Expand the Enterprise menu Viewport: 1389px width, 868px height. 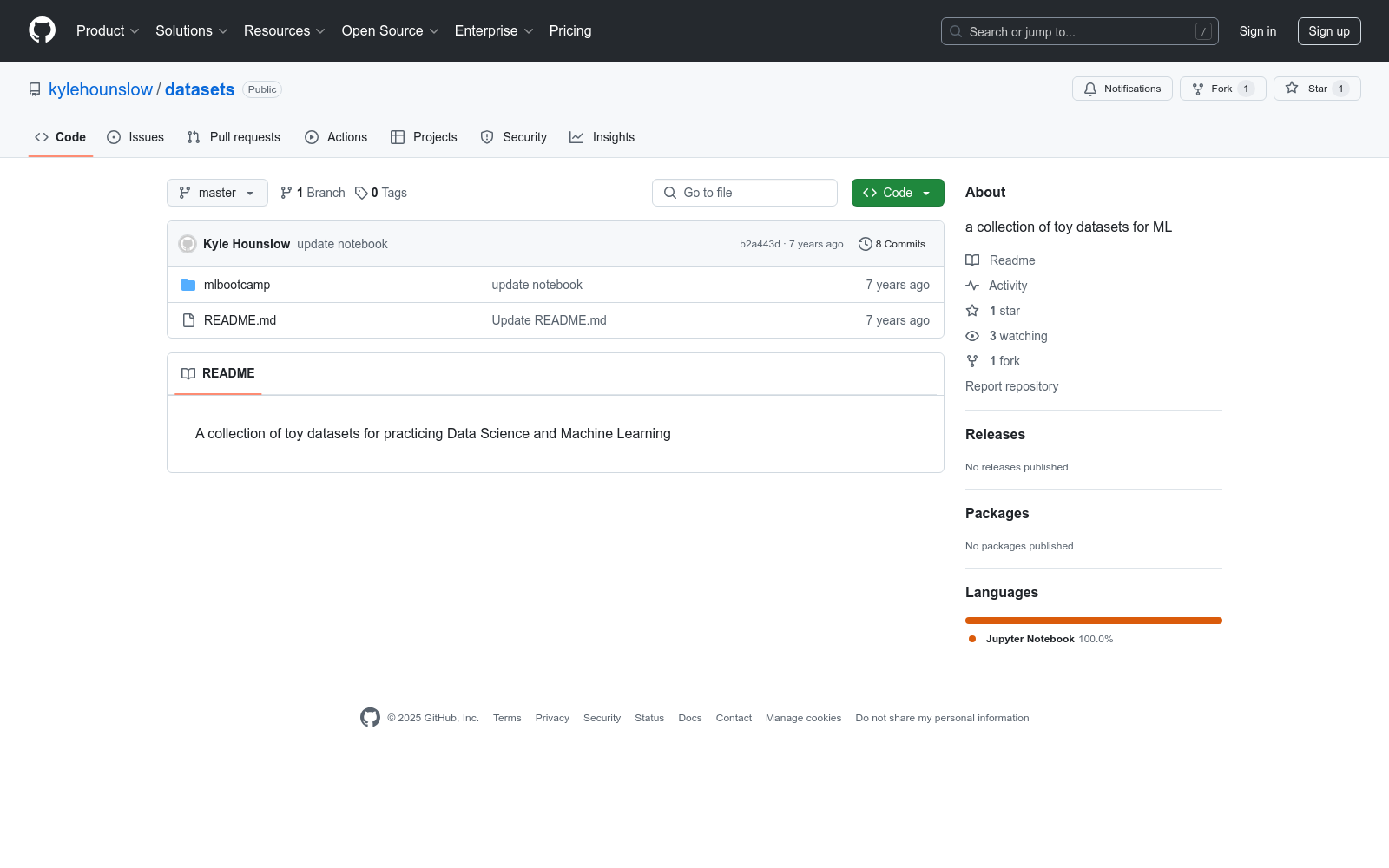click(x=494, y=31)
